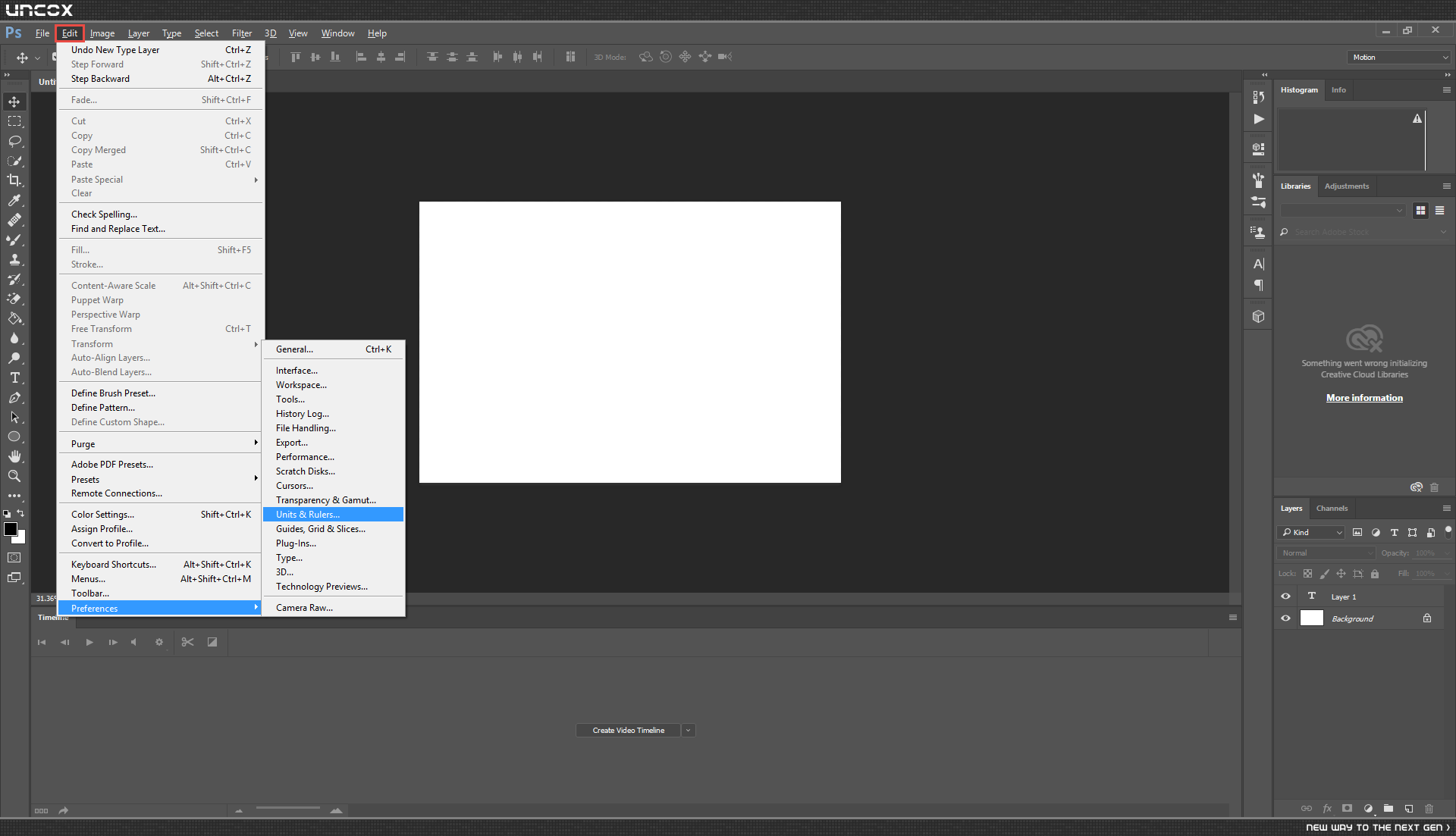The image size is (1456, 836).
Task: Select the Pen tool
Action: point(14,397)
